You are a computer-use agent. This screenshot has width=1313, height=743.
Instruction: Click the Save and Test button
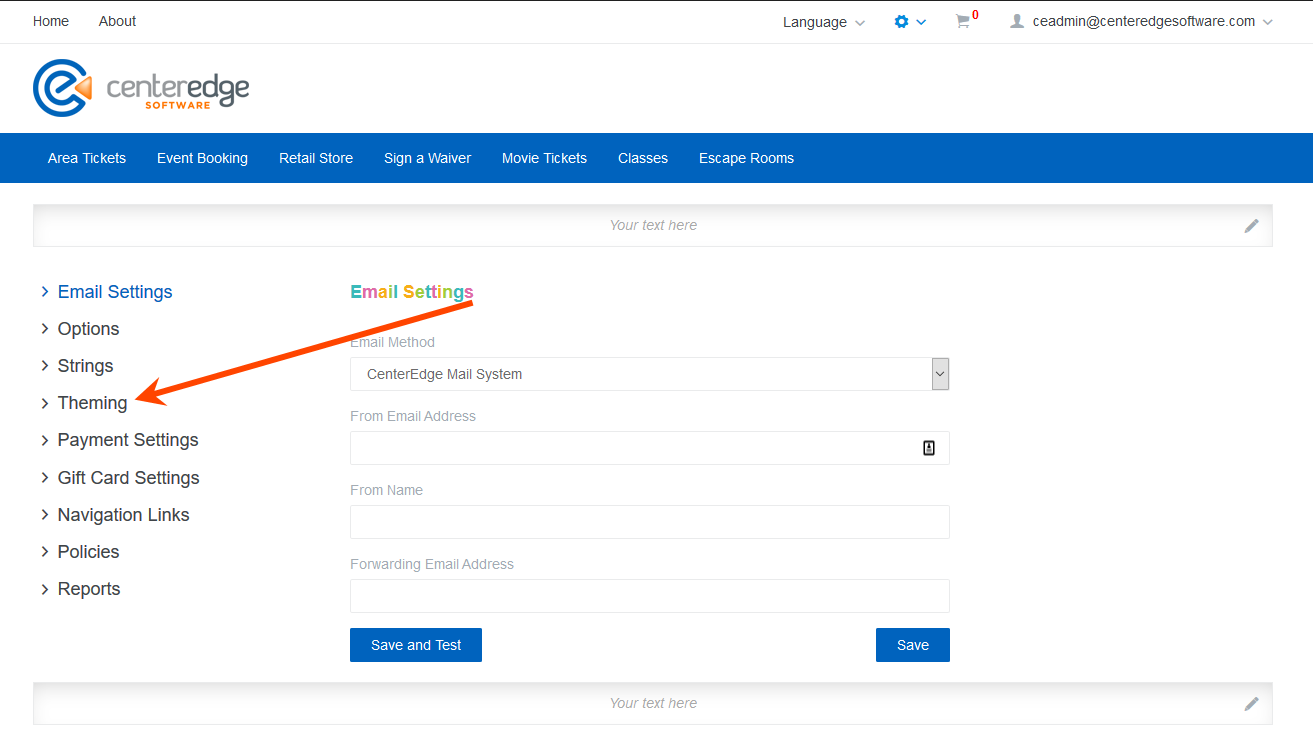[416, 645]
